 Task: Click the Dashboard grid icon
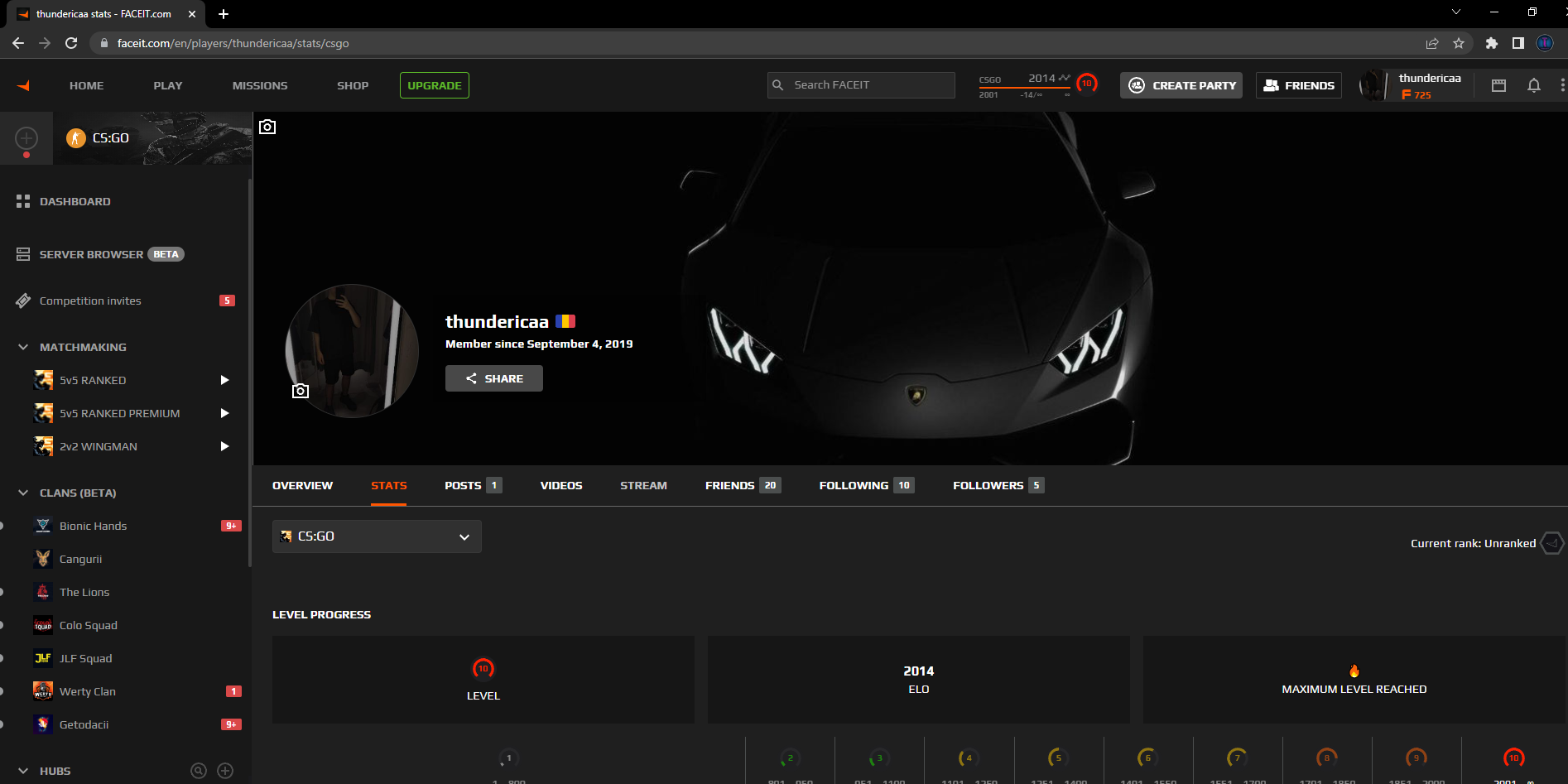pos(23,201)
